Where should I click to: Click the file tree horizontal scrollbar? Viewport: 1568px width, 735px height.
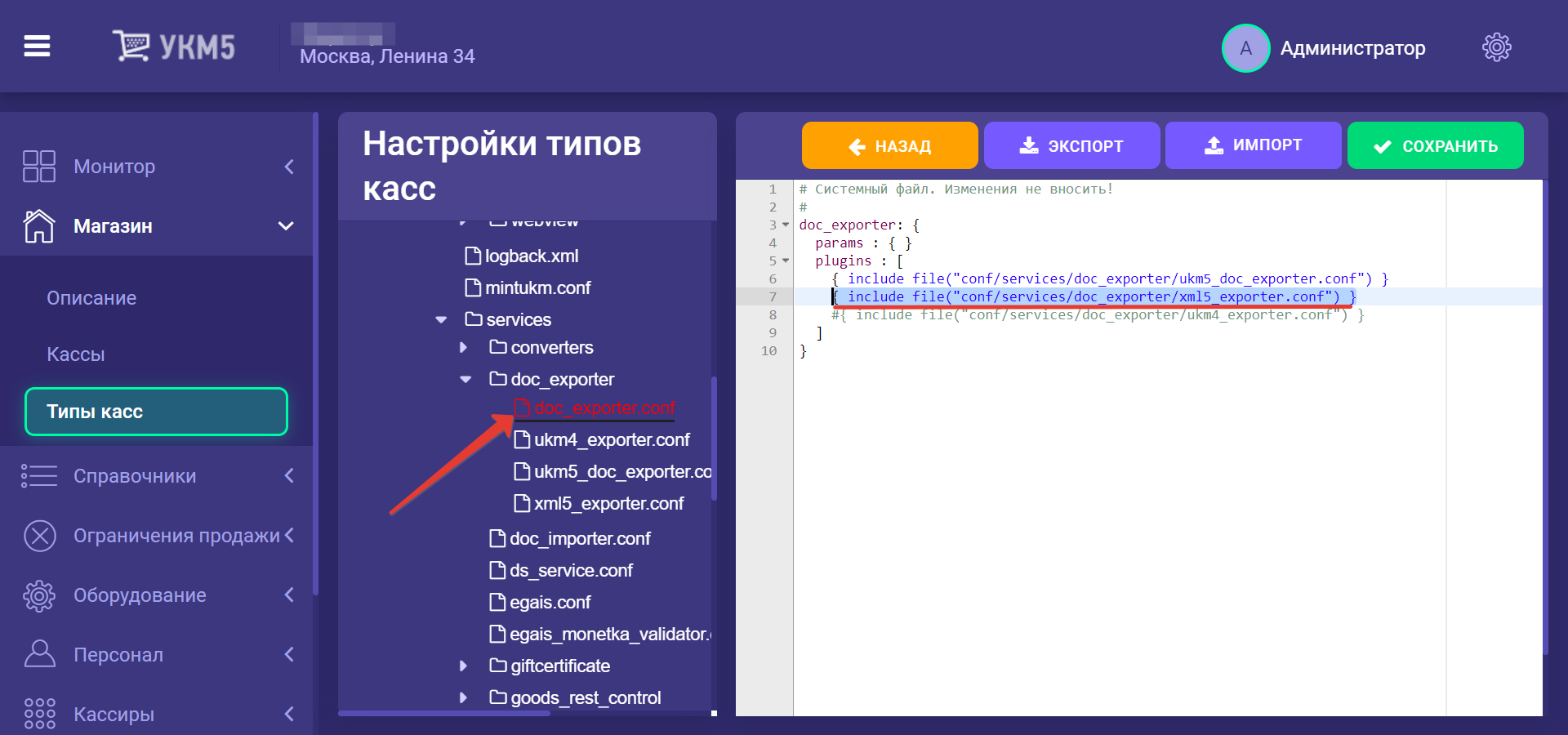click(444, 713)
